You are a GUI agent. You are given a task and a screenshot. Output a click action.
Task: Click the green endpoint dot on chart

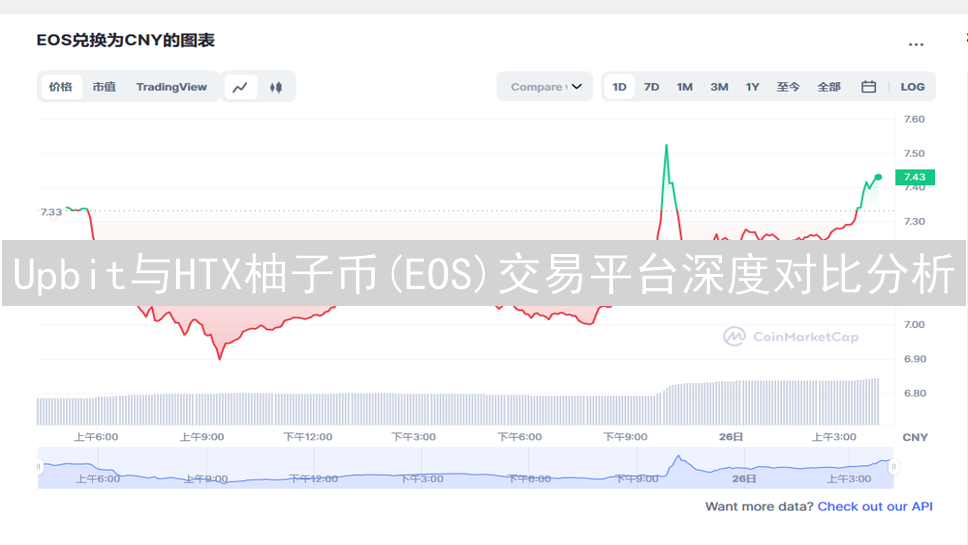coord(878,177)
